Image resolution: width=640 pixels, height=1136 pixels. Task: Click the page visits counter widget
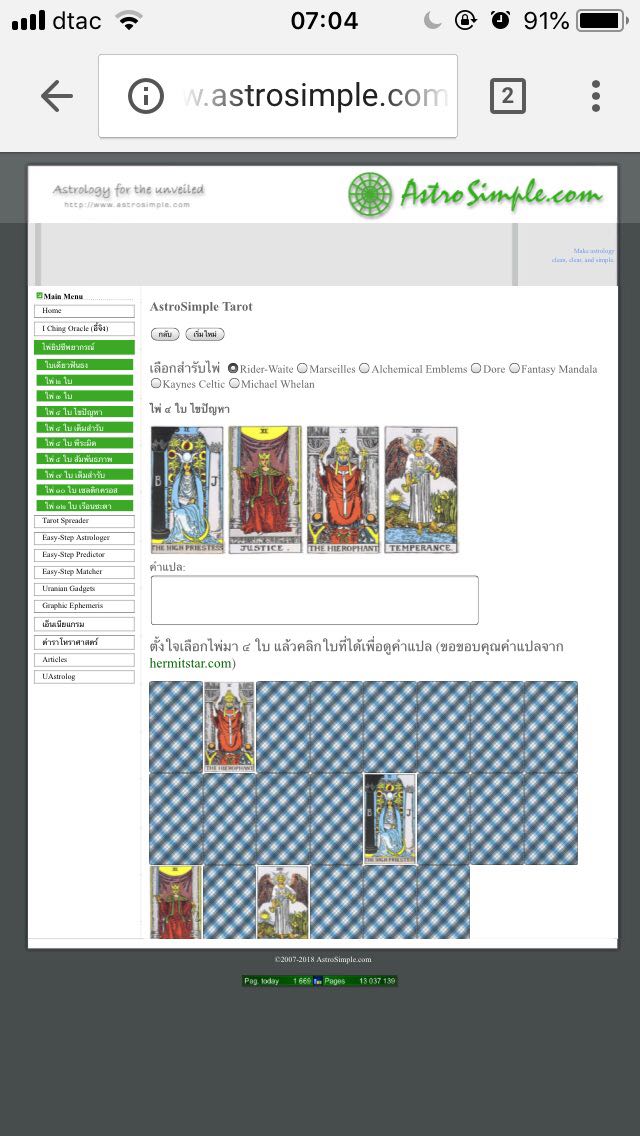pyautogui.click(x=320, y=981)
